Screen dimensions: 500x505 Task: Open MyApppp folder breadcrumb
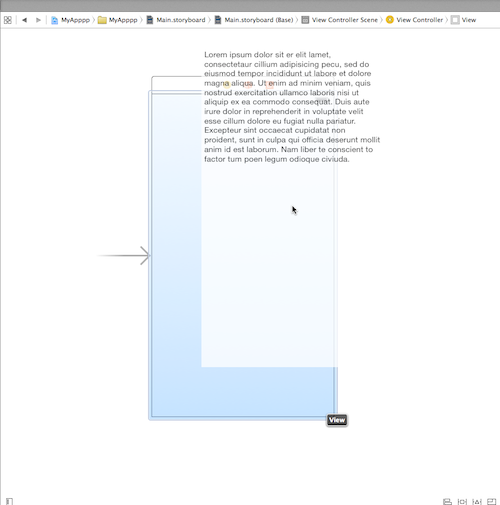pyautogui.click(x=118, y=20)
